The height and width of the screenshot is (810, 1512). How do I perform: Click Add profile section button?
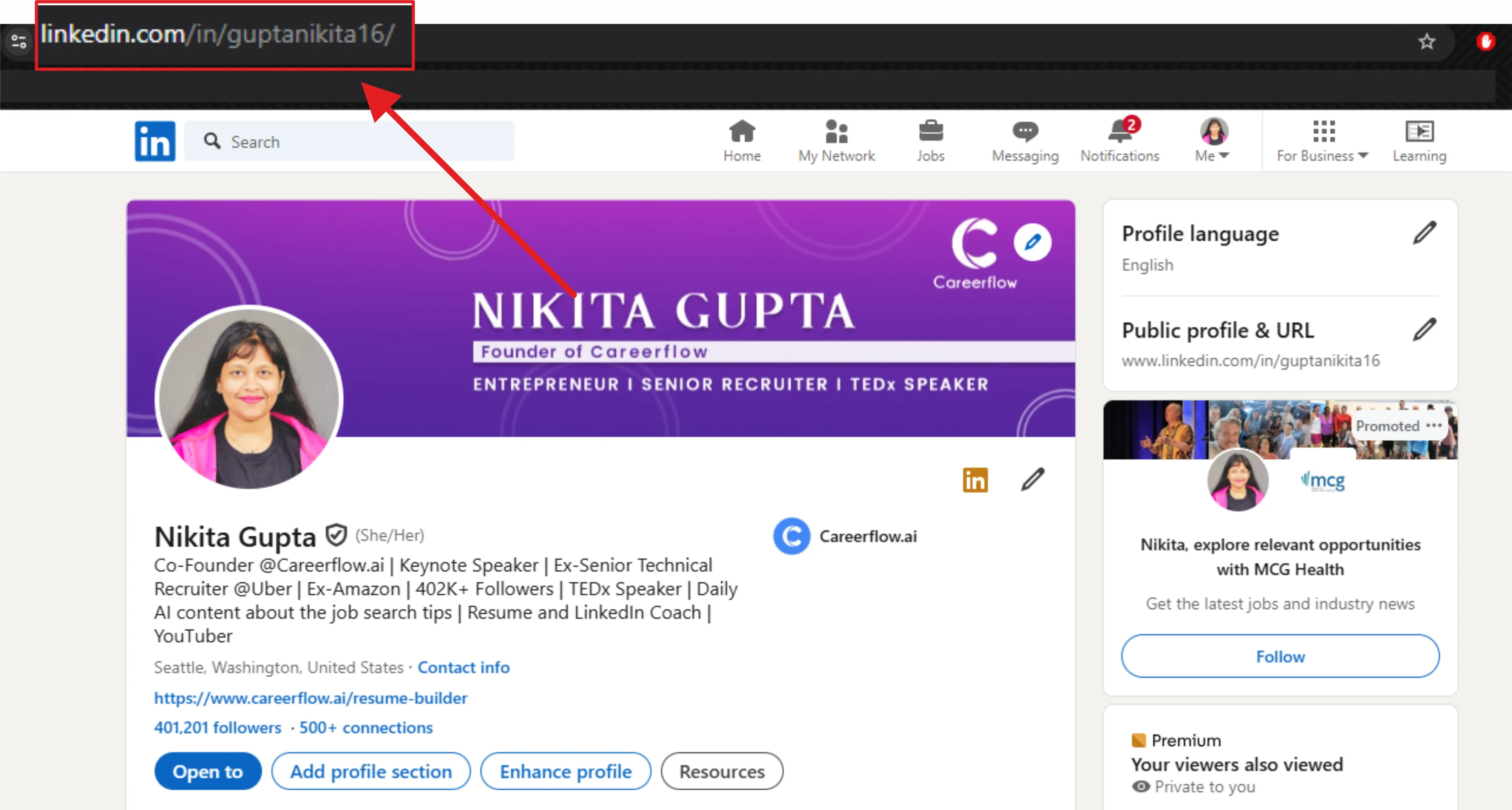[371, 771]
